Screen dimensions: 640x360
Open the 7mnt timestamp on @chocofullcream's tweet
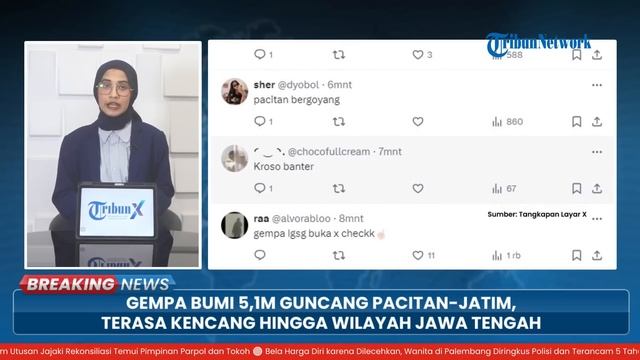[x=390, y=152]
